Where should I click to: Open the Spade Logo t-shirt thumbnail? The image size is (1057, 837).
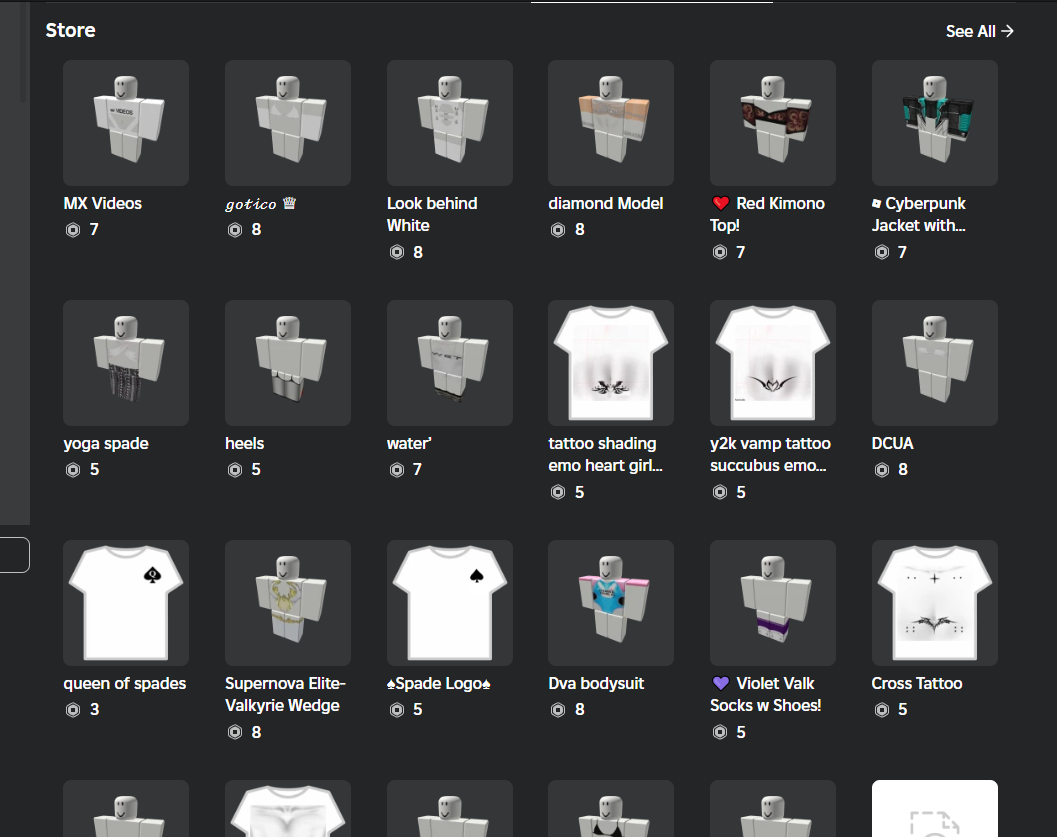(450, 602)
